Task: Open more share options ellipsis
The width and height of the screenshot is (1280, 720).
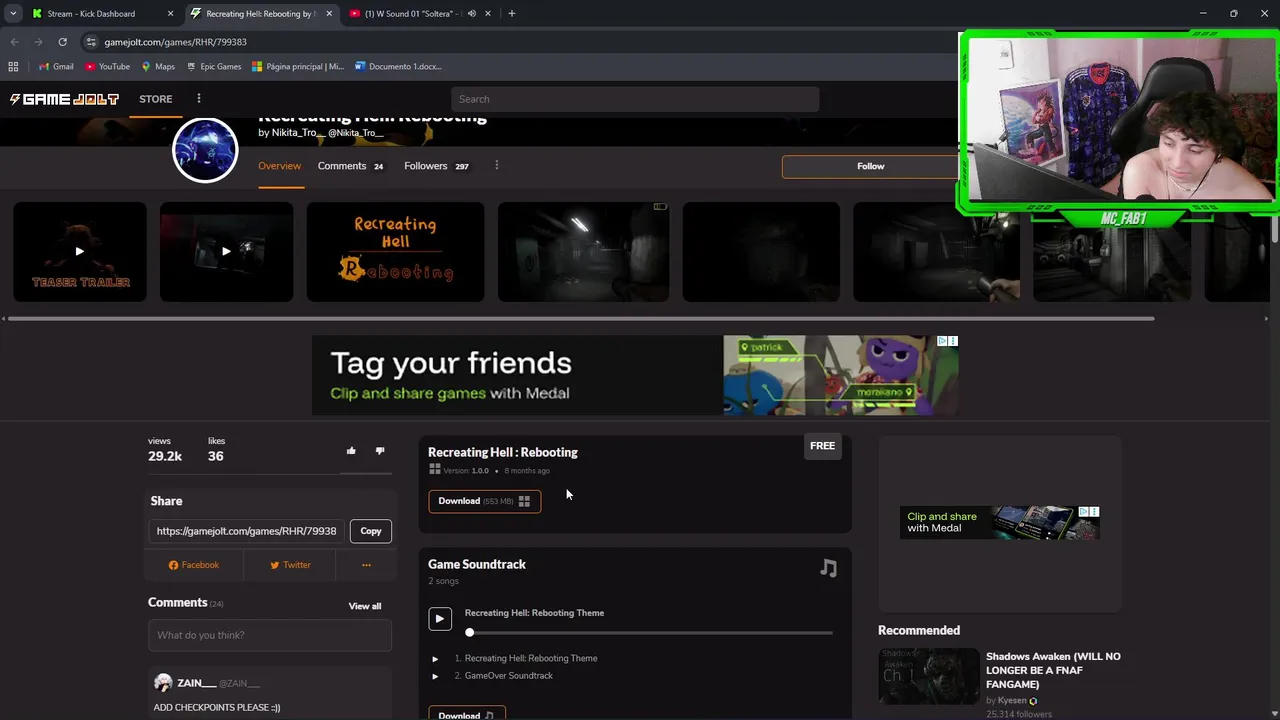Action: [x=366, y=565]
